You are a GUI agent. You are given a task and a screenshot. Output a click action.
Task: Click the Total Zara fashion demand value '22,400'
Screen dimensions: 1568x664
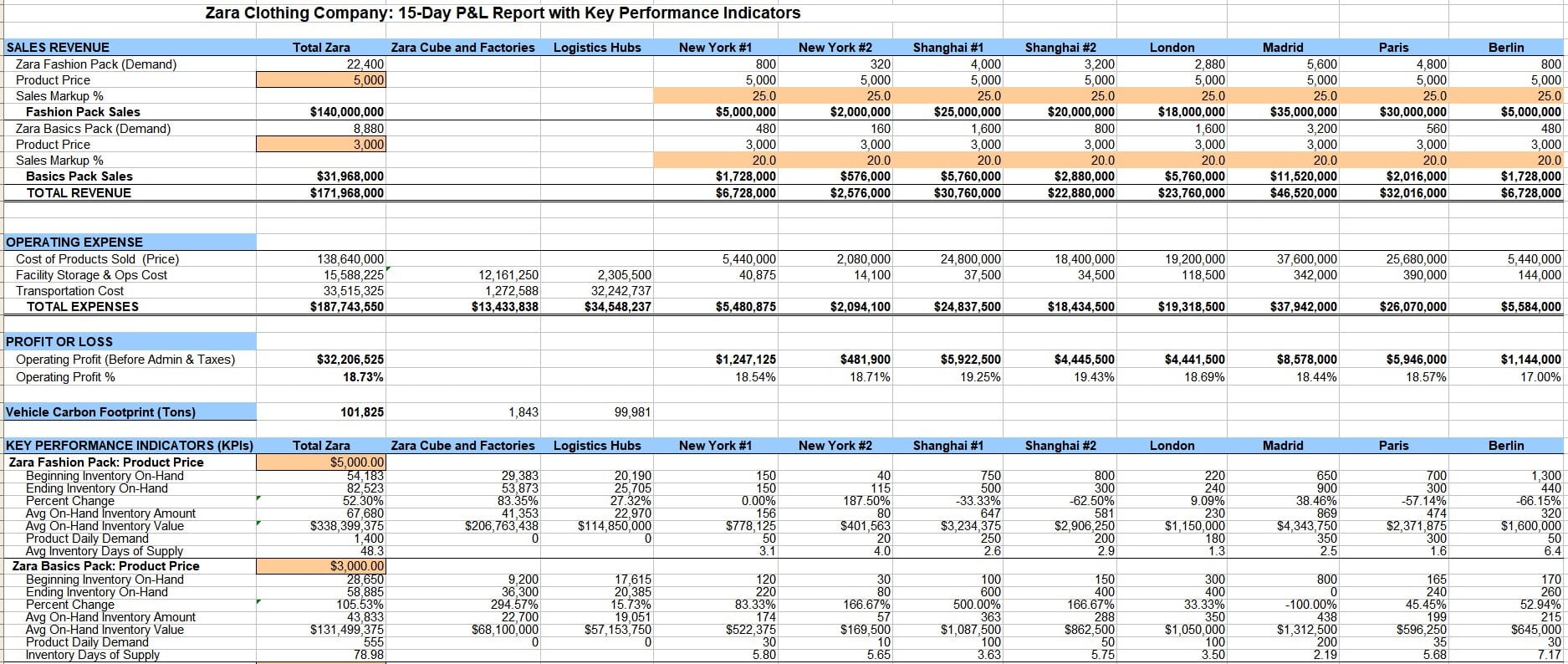click(x=365, y=64)
